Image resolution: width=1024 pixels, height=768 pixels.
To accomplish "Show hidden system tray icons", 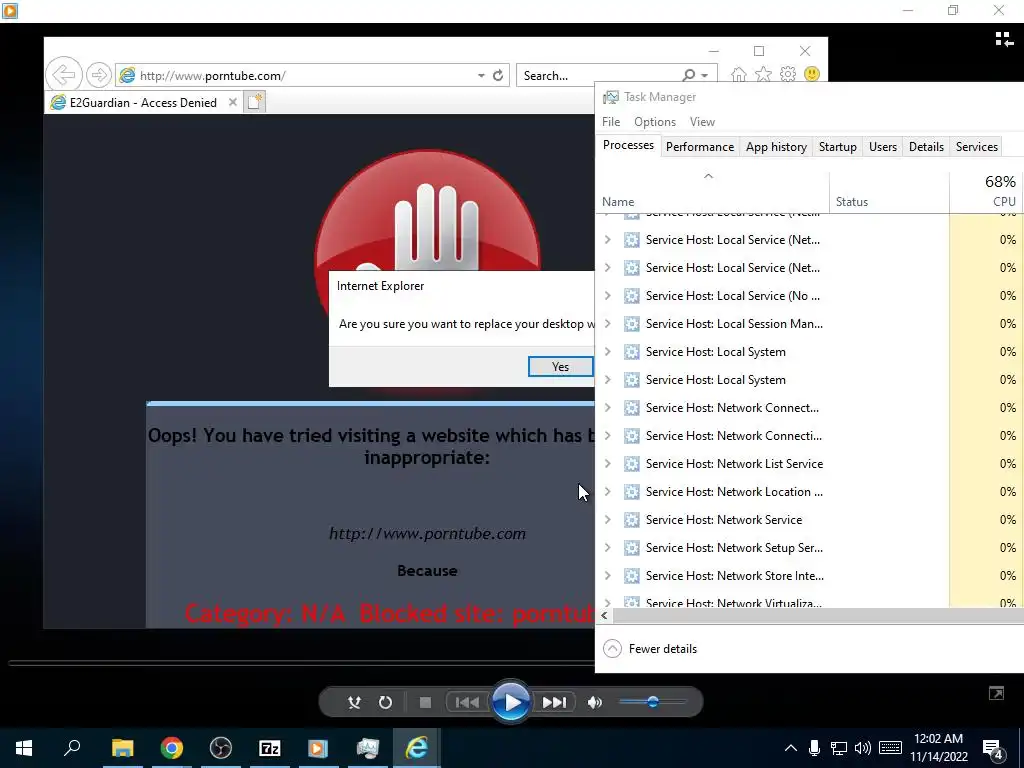I will [790, 748].
